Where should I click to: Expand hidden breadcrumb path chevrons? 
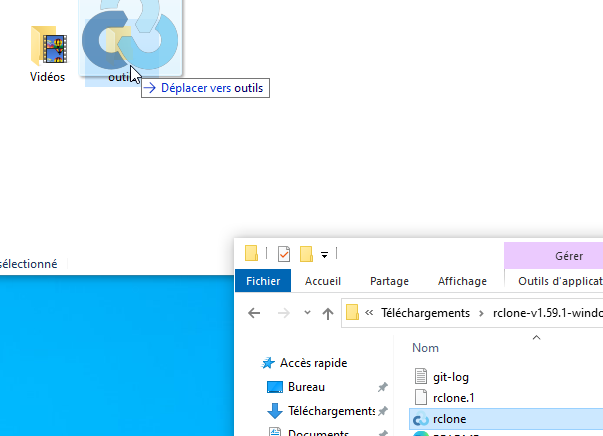(369, 313)
